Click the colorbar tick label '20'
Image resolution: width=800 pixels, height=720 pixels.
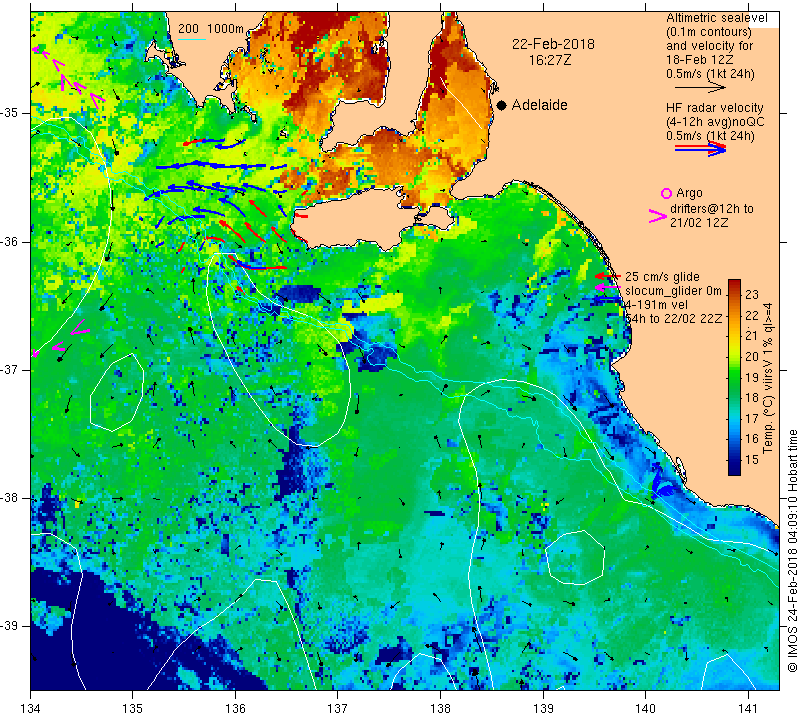click(752, 357)
